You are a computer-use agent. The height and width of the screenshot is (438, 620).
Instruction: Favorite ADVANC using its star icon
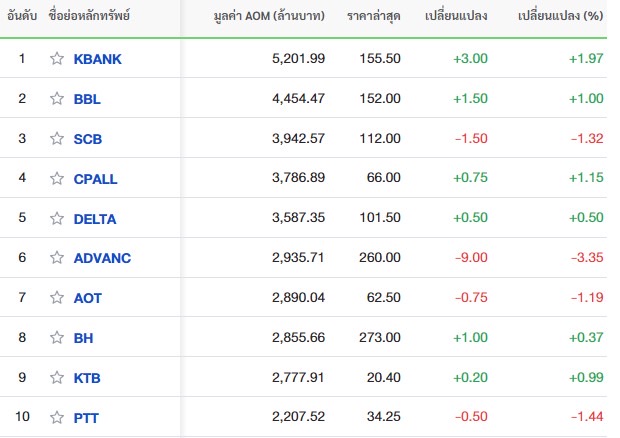coord(57,257)
